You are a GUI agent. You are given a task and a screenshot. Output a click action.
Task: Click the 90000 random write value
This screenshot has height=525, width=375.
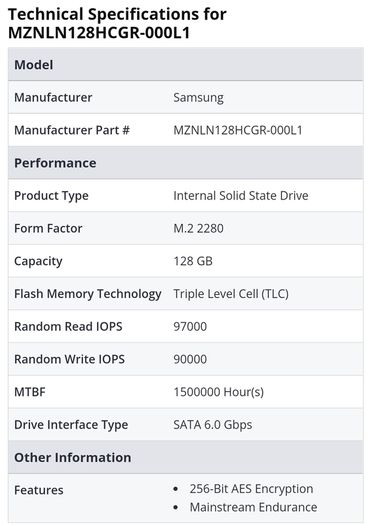[190, 359]
